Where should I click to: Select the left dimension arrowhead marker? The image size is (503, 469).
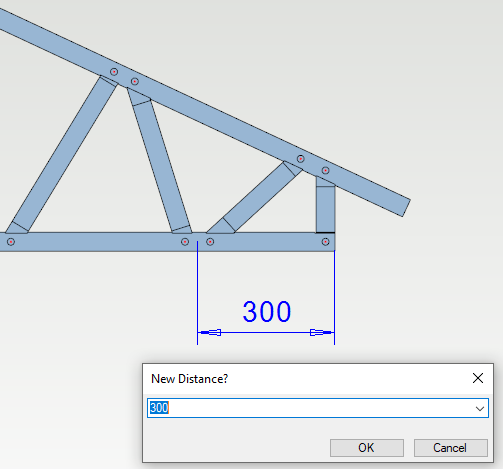point(211,332)
